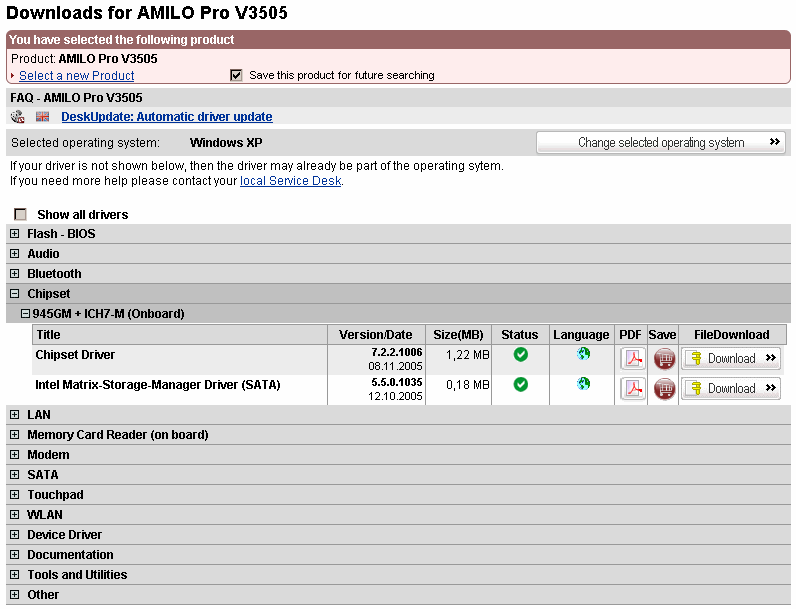Enable the Show all drivers checkbox

tap(20, 214)
